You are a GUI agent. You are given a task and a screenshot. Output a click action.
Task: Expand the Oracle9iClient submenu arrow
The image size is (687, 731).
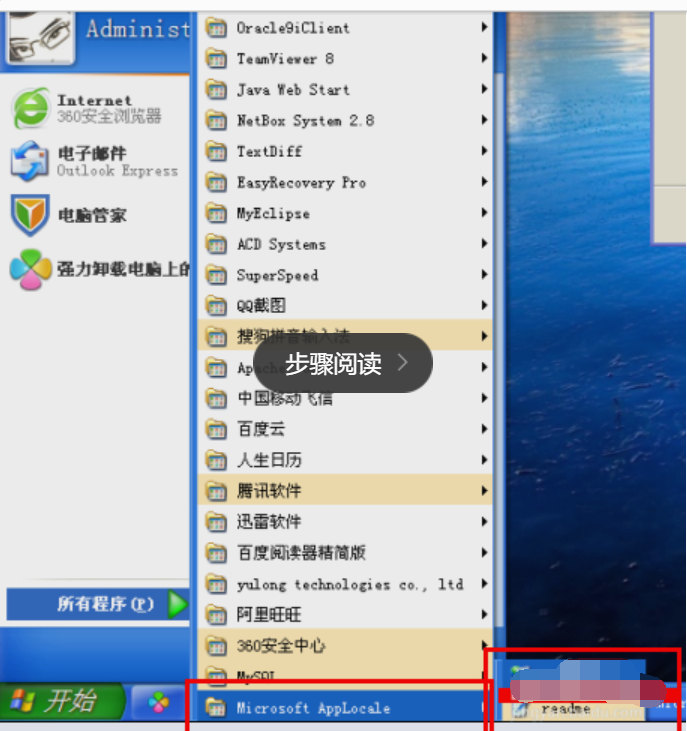(x=485, y=27)
